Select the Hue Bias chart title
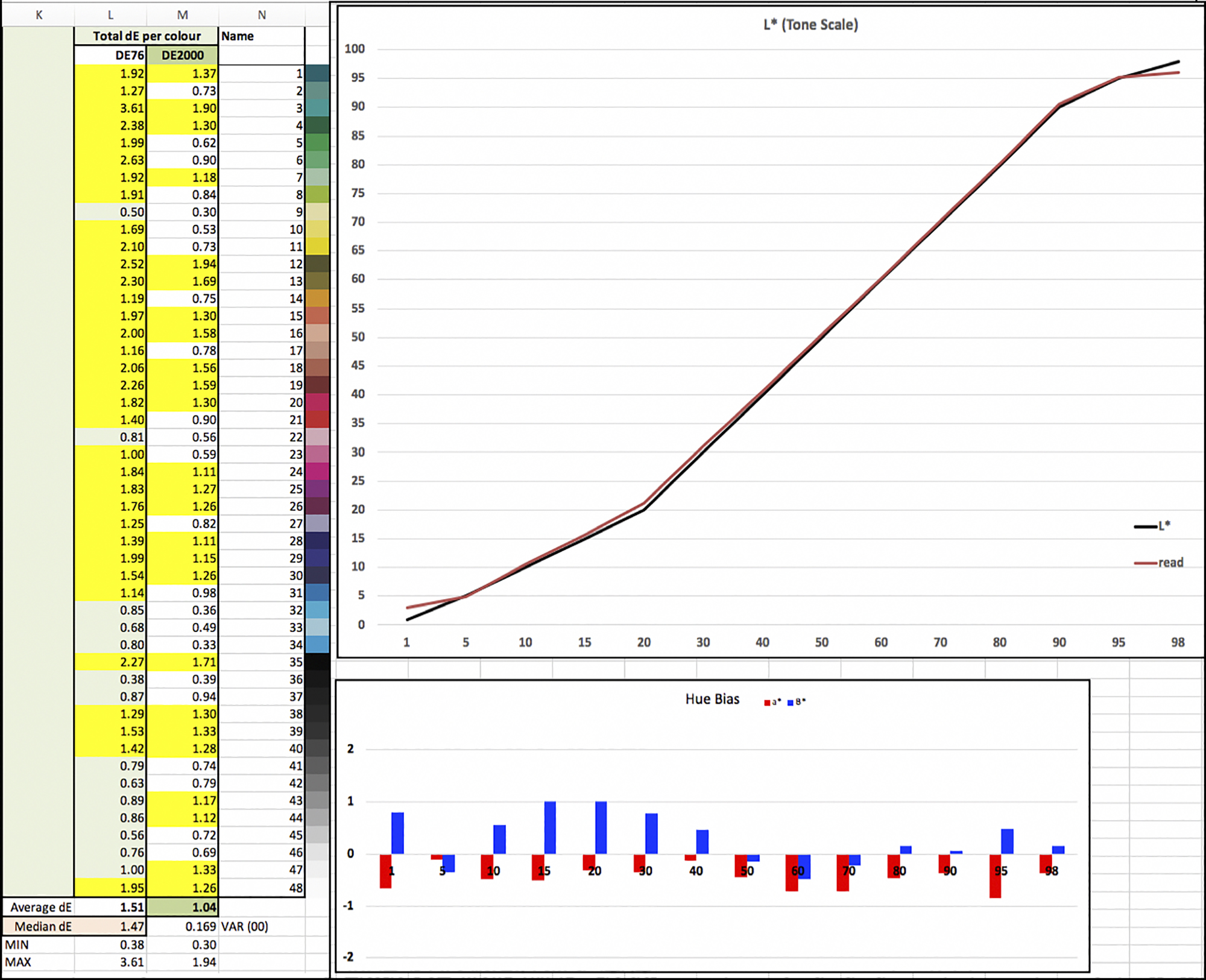This screenshot has height=980, width=1206. point(712,699)
